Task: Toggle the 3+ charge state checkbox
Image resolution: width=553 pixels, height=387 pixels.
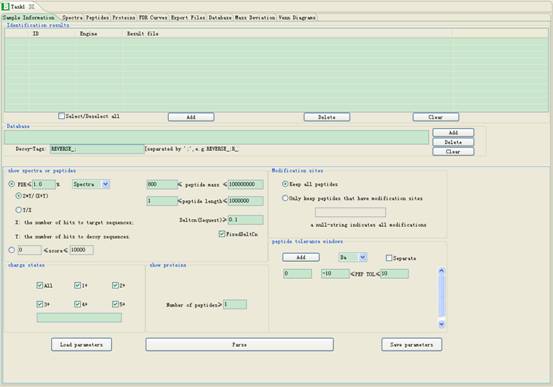Action: (40, 304)
